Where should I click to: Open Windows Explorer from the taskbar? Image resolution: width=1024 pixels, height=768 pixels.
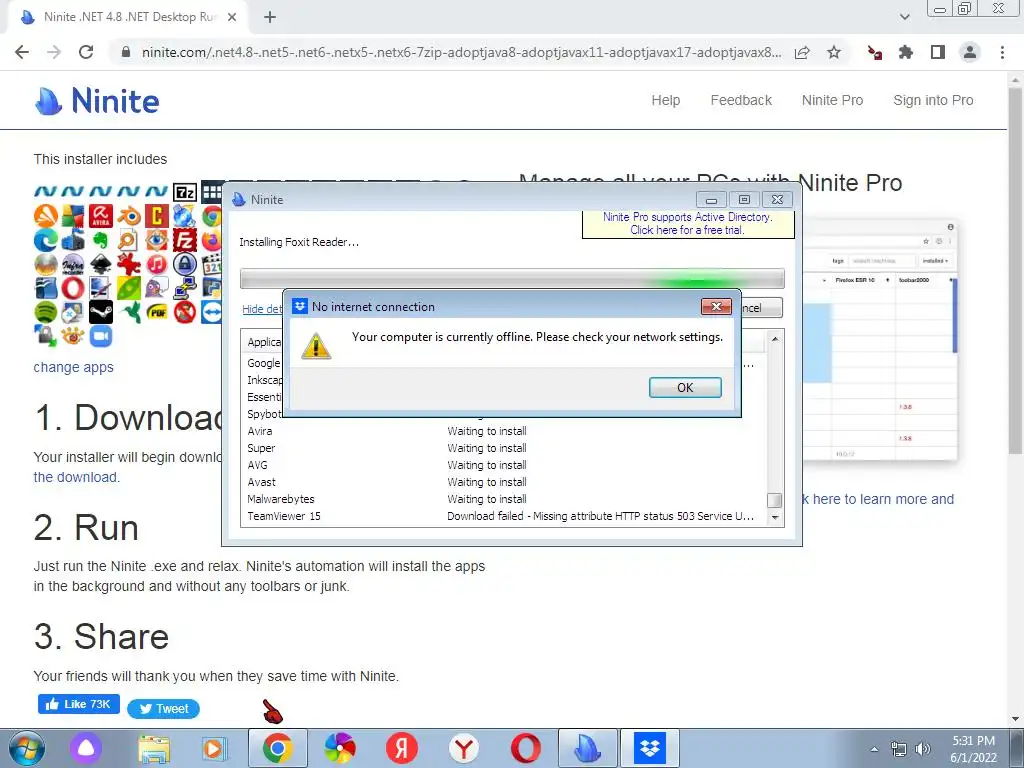tap(154, 748)
